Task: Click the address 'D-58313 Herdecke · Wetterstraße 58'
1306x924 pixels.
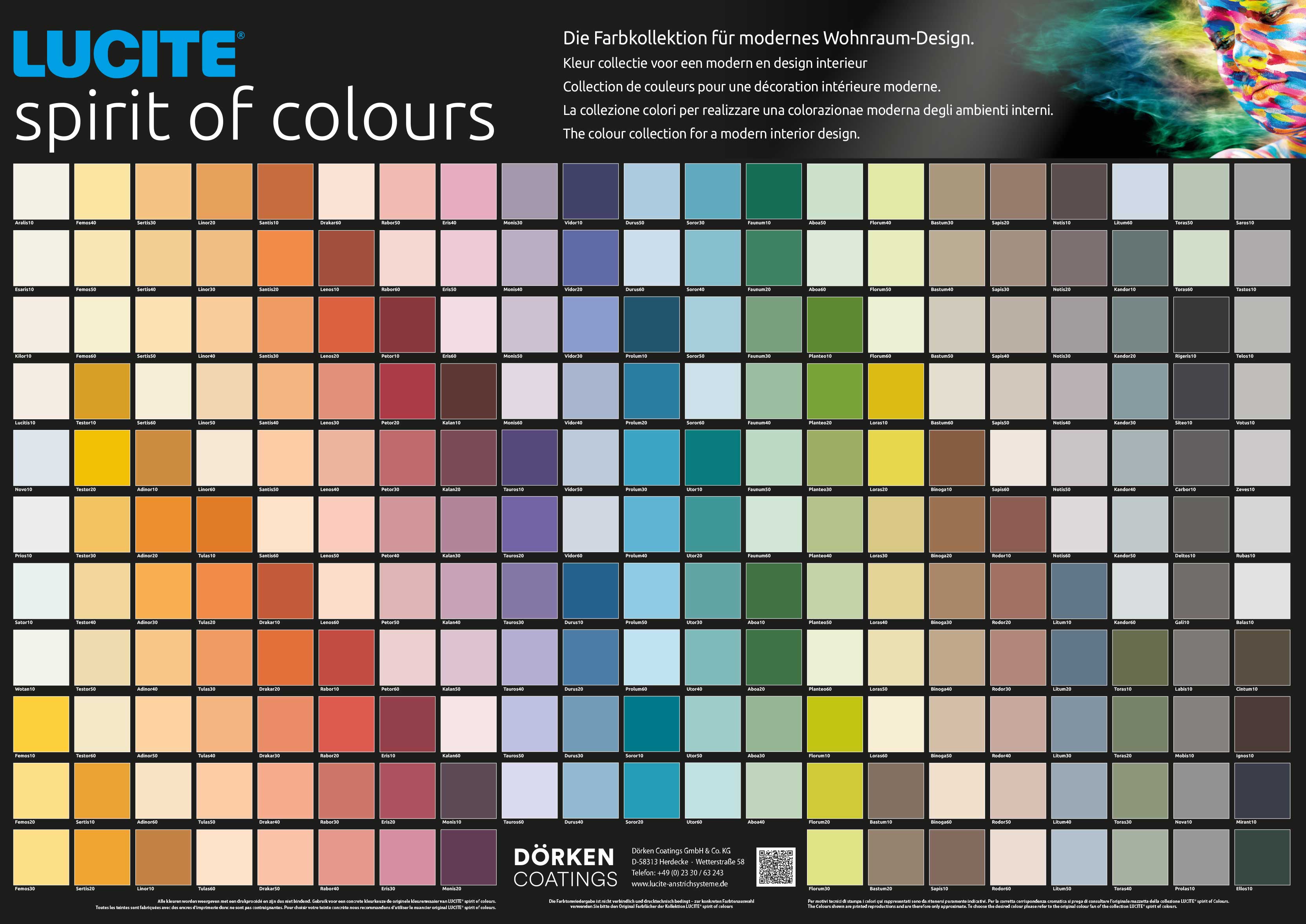Action: [687, 861]
